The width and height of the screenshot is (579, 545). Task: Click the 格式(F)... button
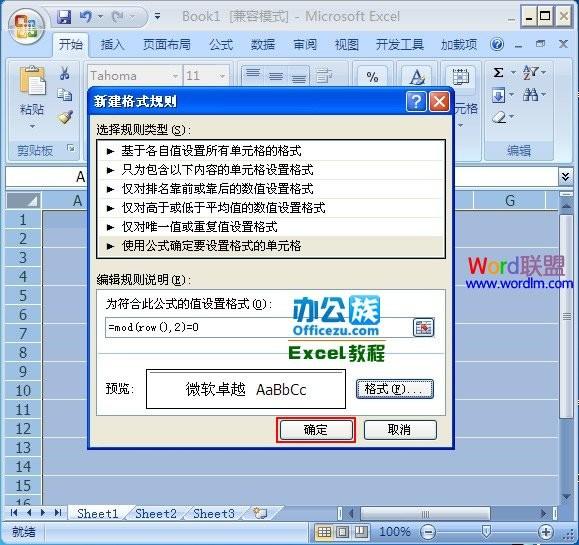[395, 389]
